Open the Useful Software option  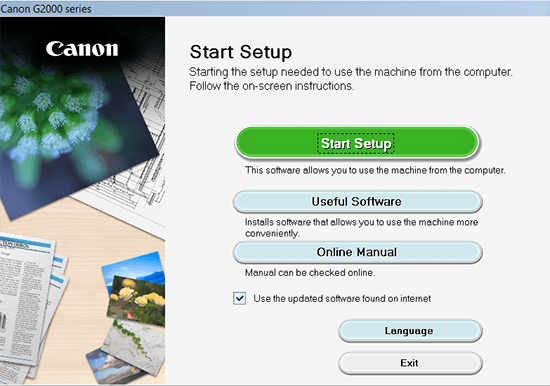(357, 202)
